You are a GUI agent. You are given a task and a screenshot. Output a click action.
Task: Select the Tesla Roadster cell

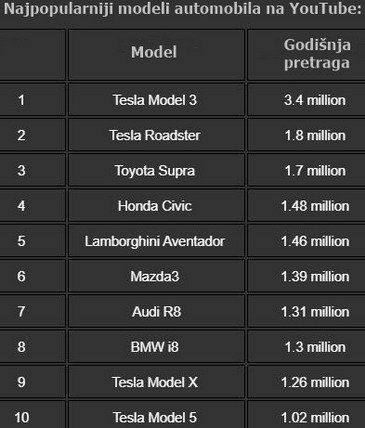[156, 135]
